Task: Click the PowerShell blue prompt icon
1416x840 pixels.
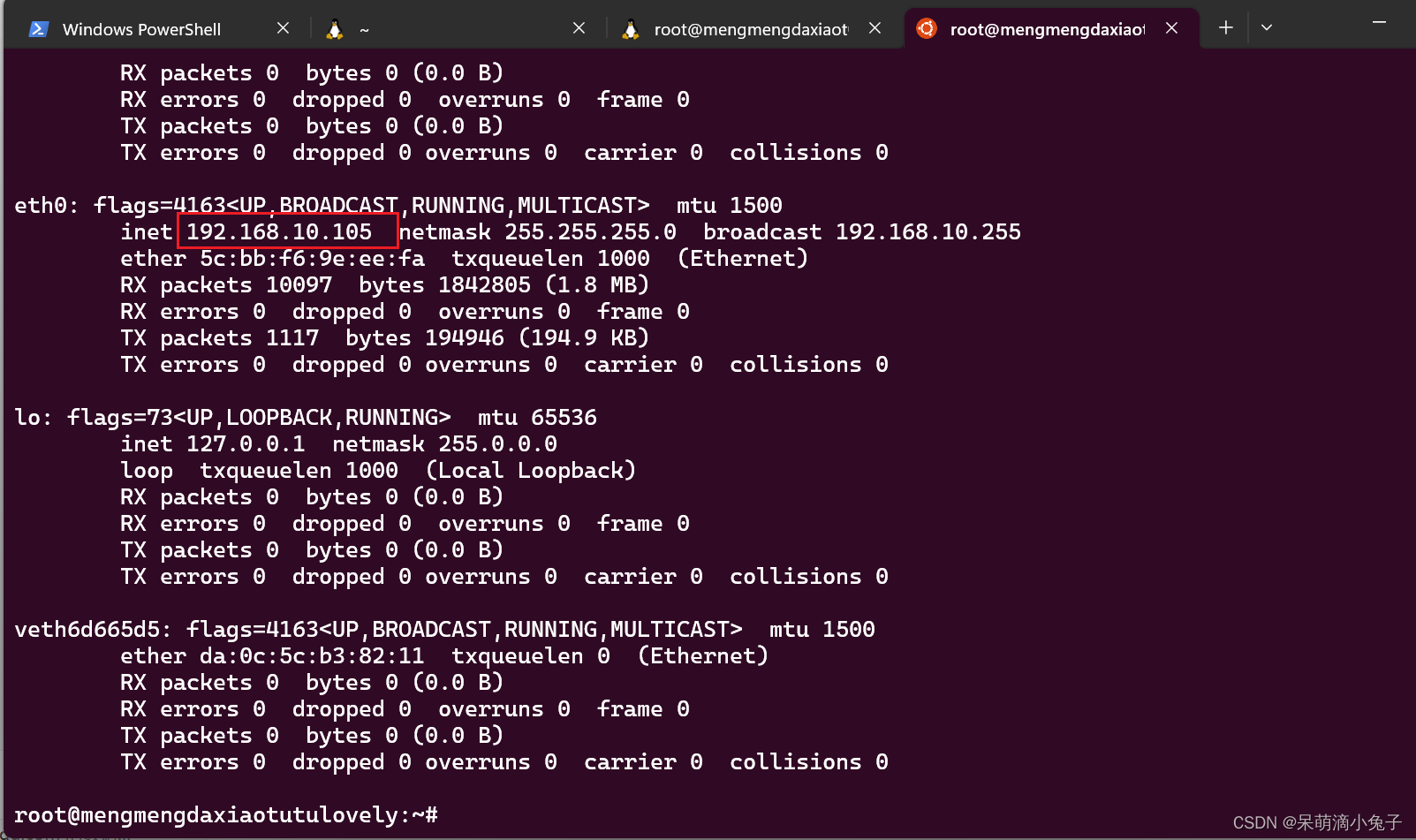Action: [x=38, y=28]
